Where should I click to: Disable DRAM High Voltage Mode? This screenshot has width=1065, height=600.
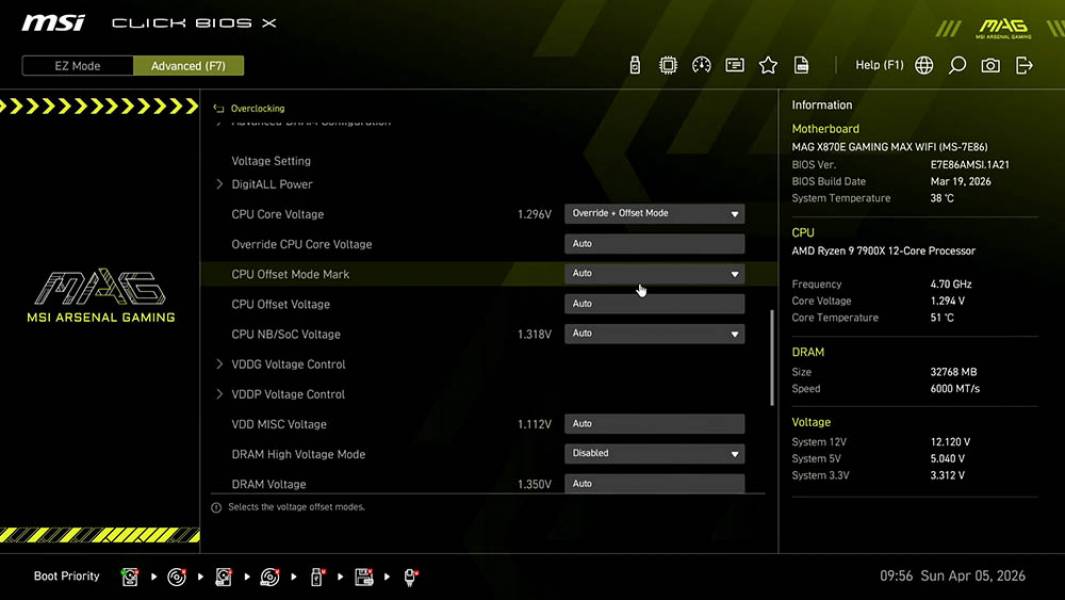point(654,453)
